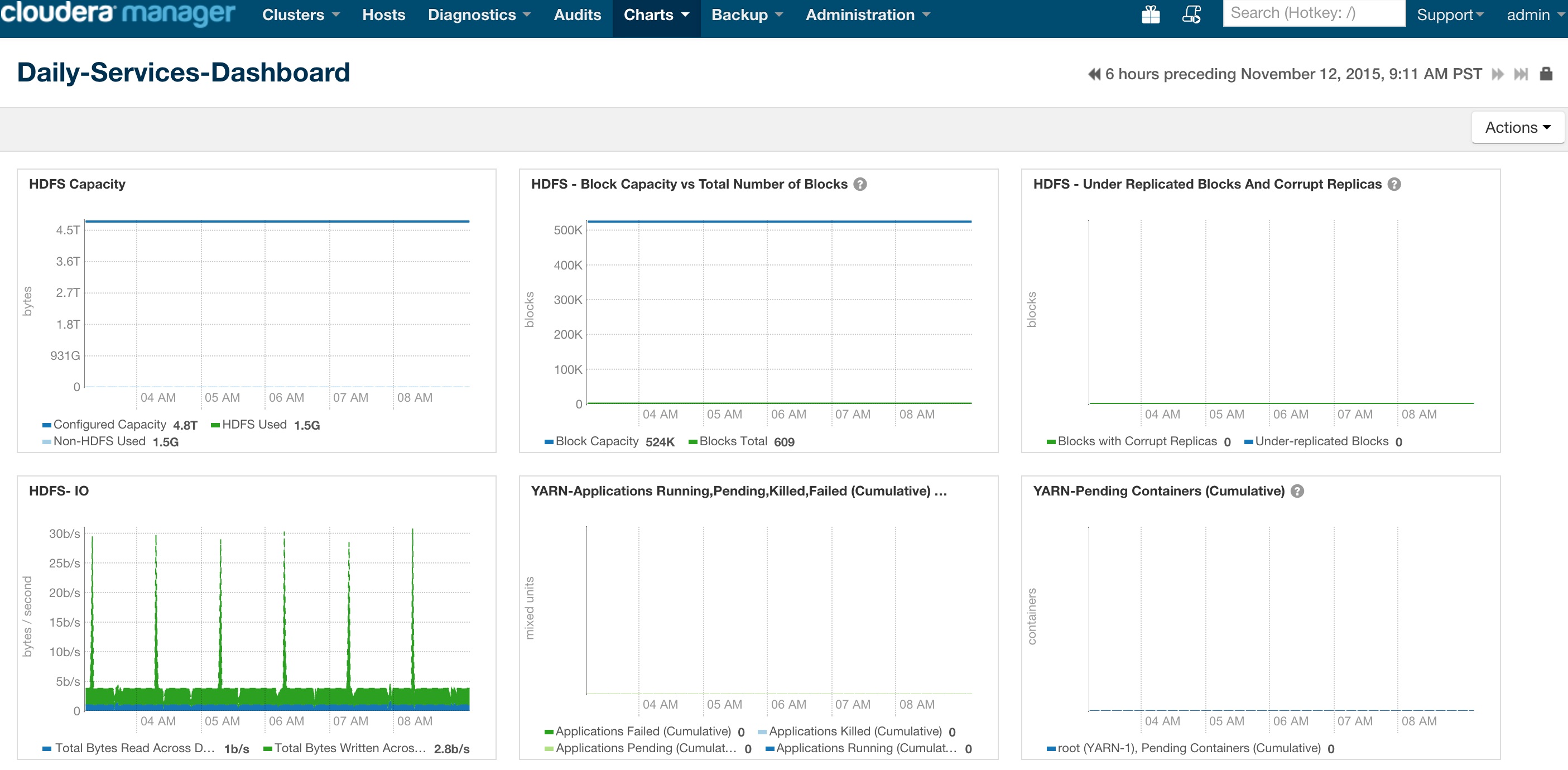
Task: Click the HDFS- IO chart title
Action: (59, 491)
